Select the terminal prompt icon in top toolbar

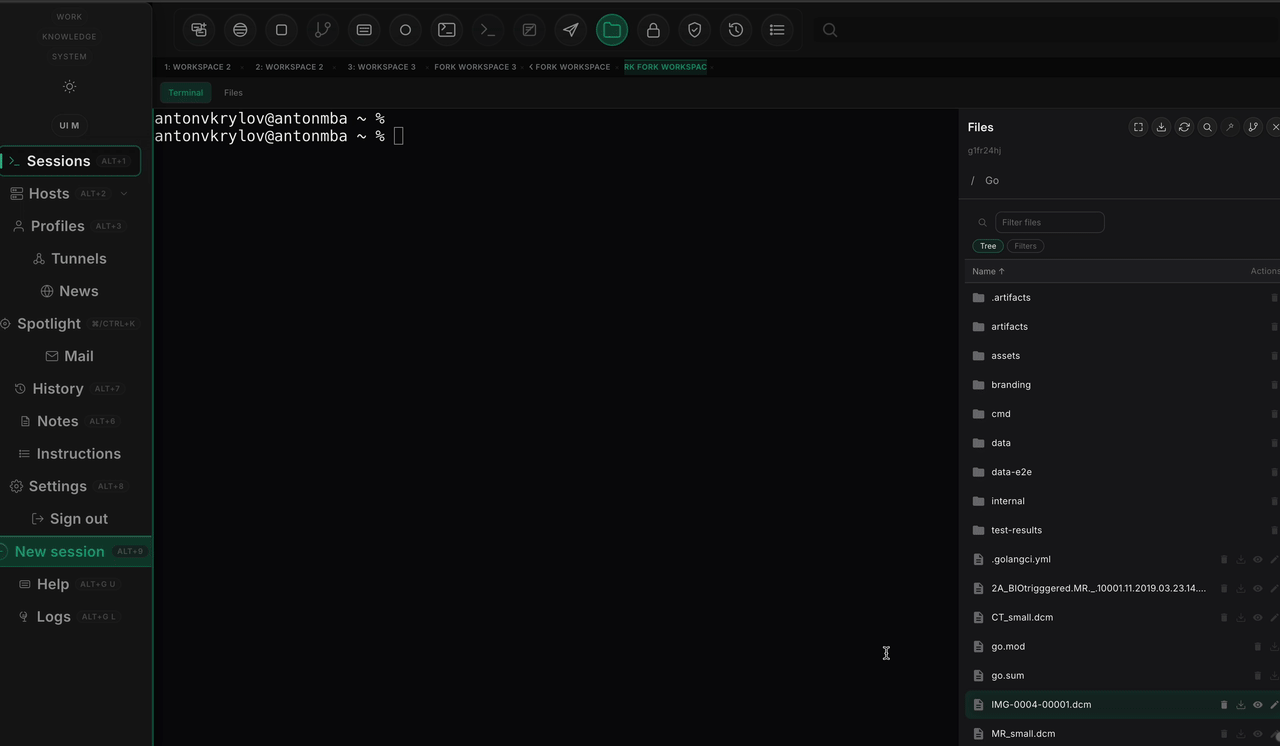[488, 30]
